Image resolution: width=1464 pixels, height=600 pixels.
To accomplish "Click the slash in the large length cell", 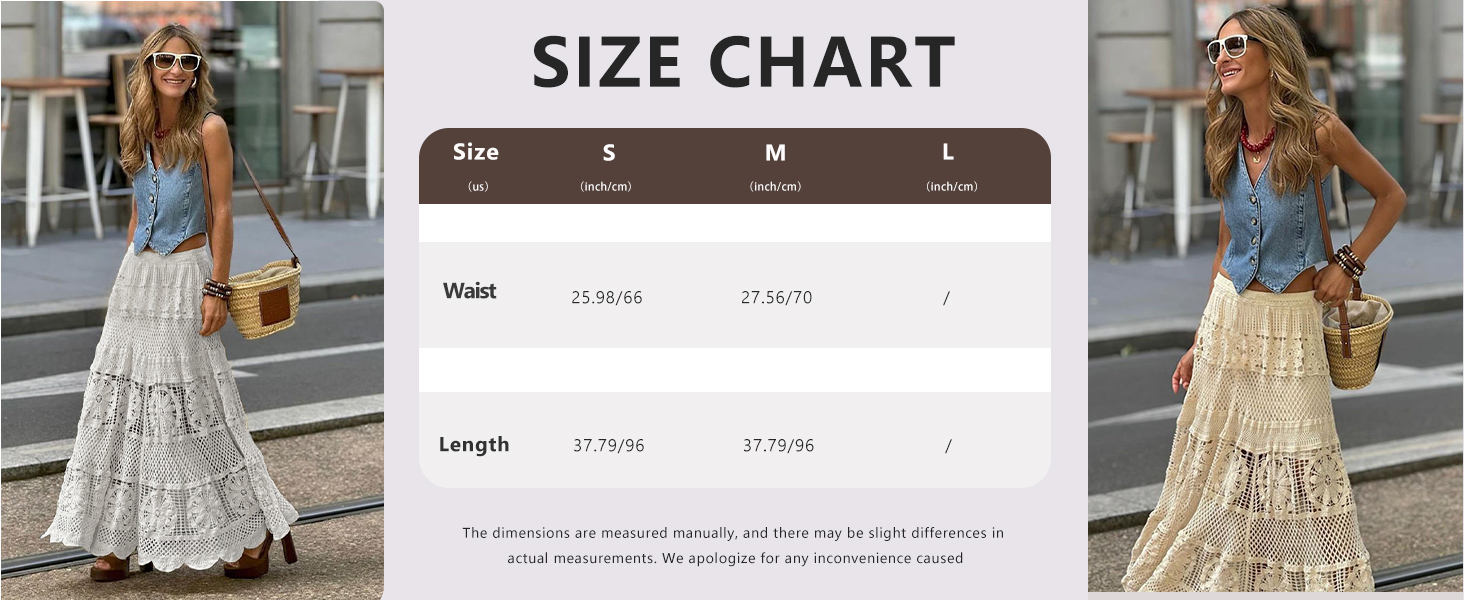I will (948, 446).
